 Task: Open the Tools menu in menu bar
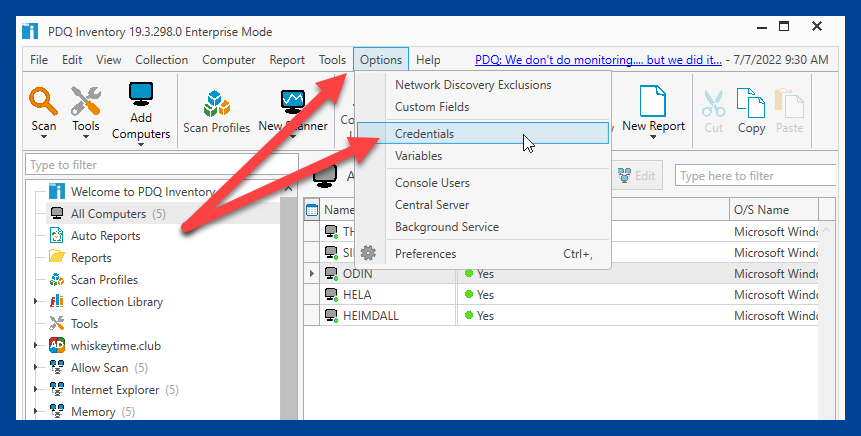332,60
